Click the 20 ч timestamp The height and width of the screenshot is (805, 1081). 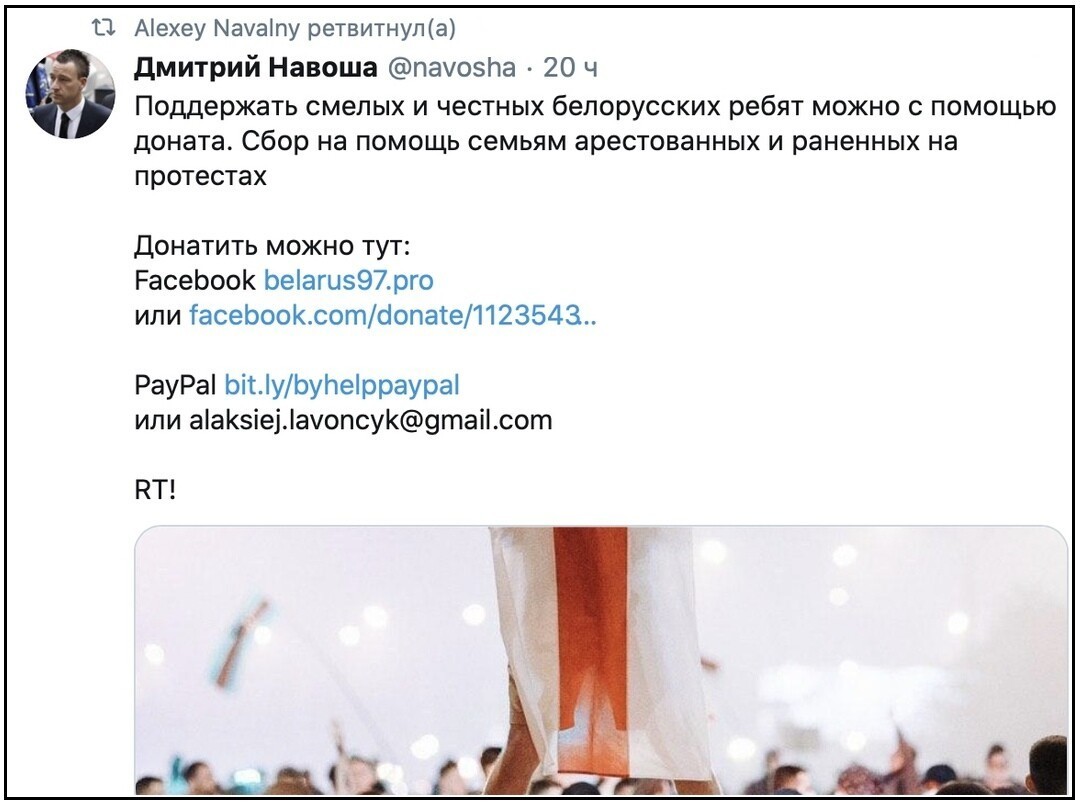570,68
